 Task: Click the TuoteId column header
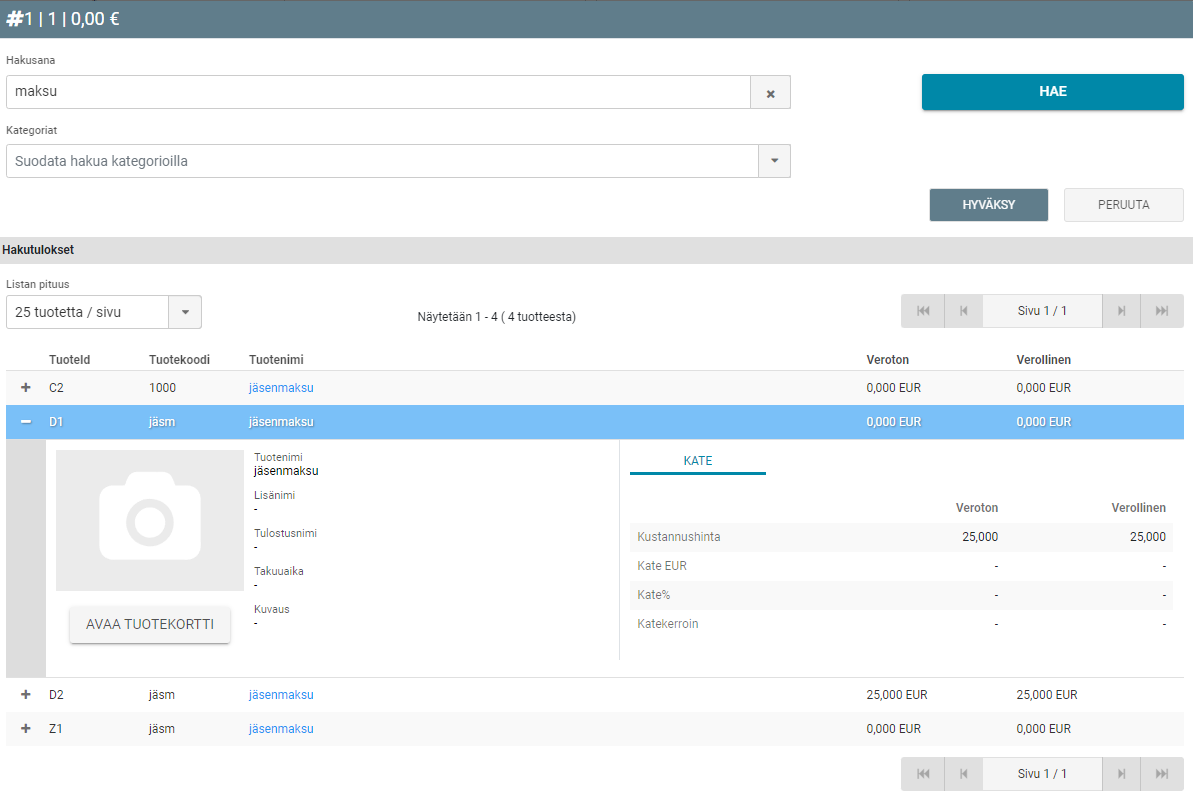tap(70, 360)
